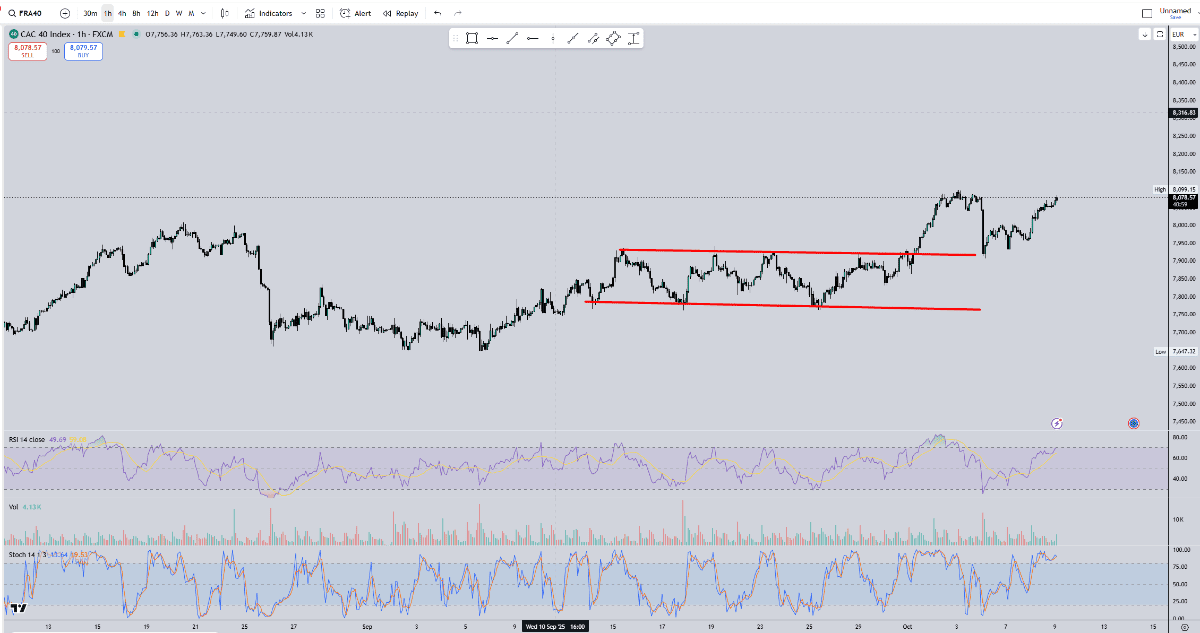Click the undo arrow in top toolbar
This screenshot has width=1200, height=633.
[x=437, y=13]
